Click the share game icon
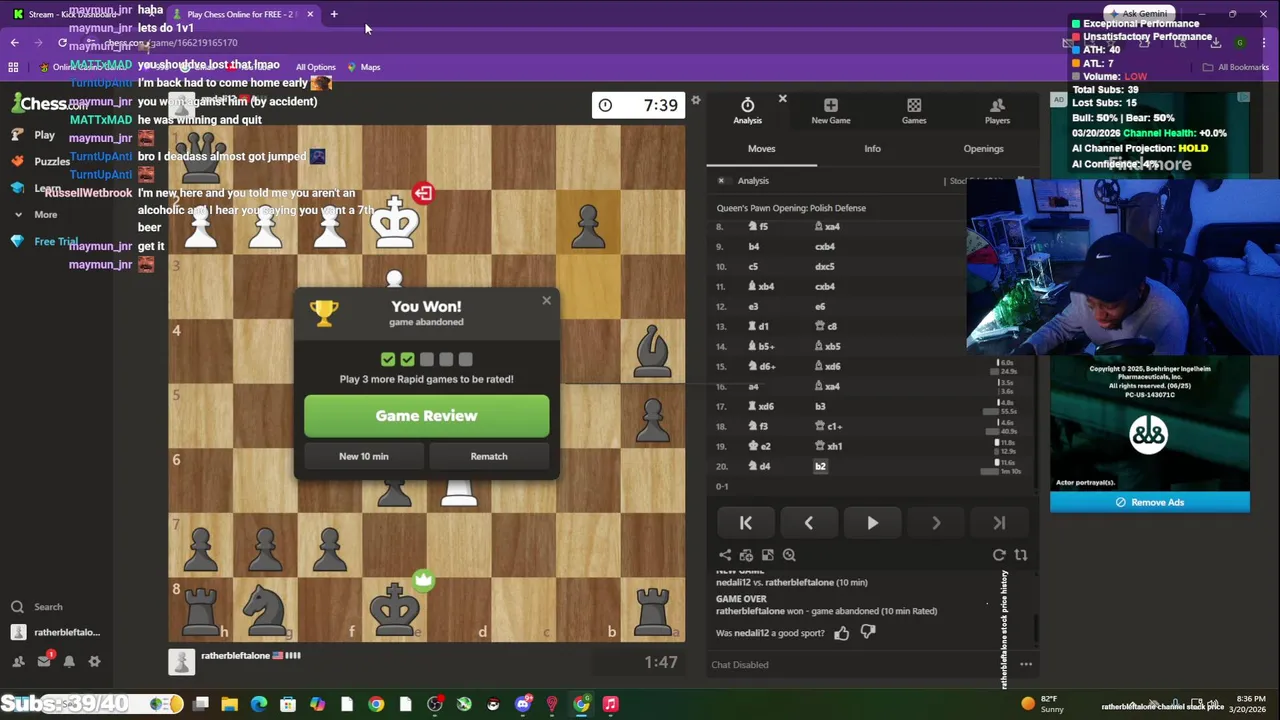The height and width of the screenshot is (720, 1280). (x=725, y=555)
